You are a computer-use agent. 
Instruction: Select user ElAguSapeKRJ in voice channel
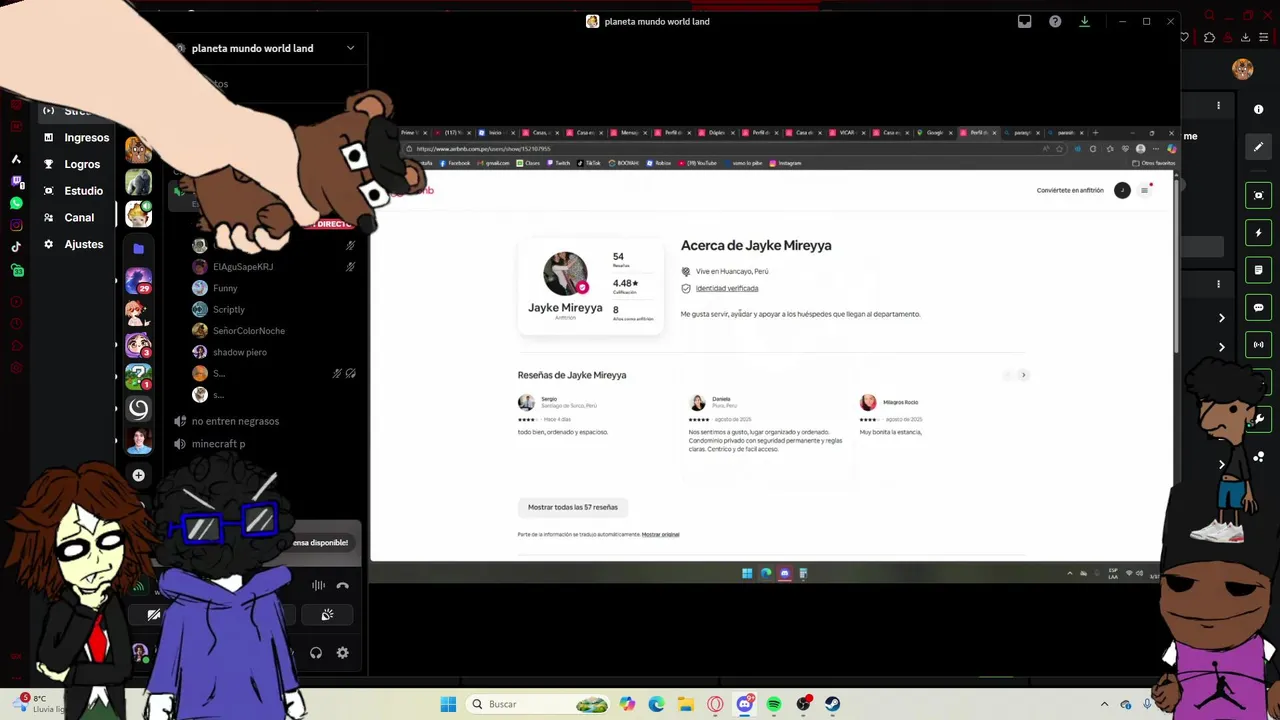[x=242, y=267]
